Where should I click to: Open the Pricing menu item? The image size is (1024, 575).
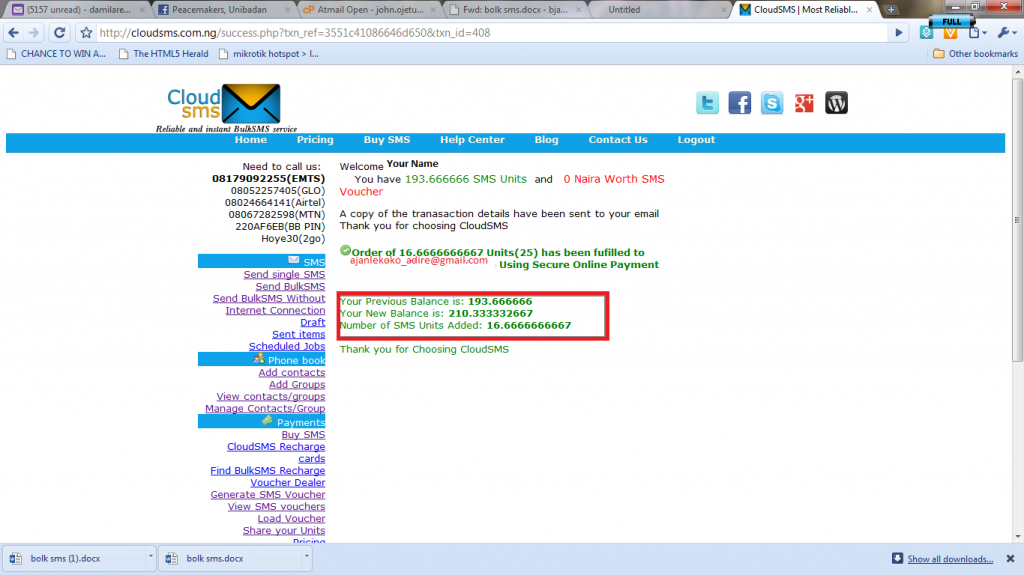(x=315, y=140)
